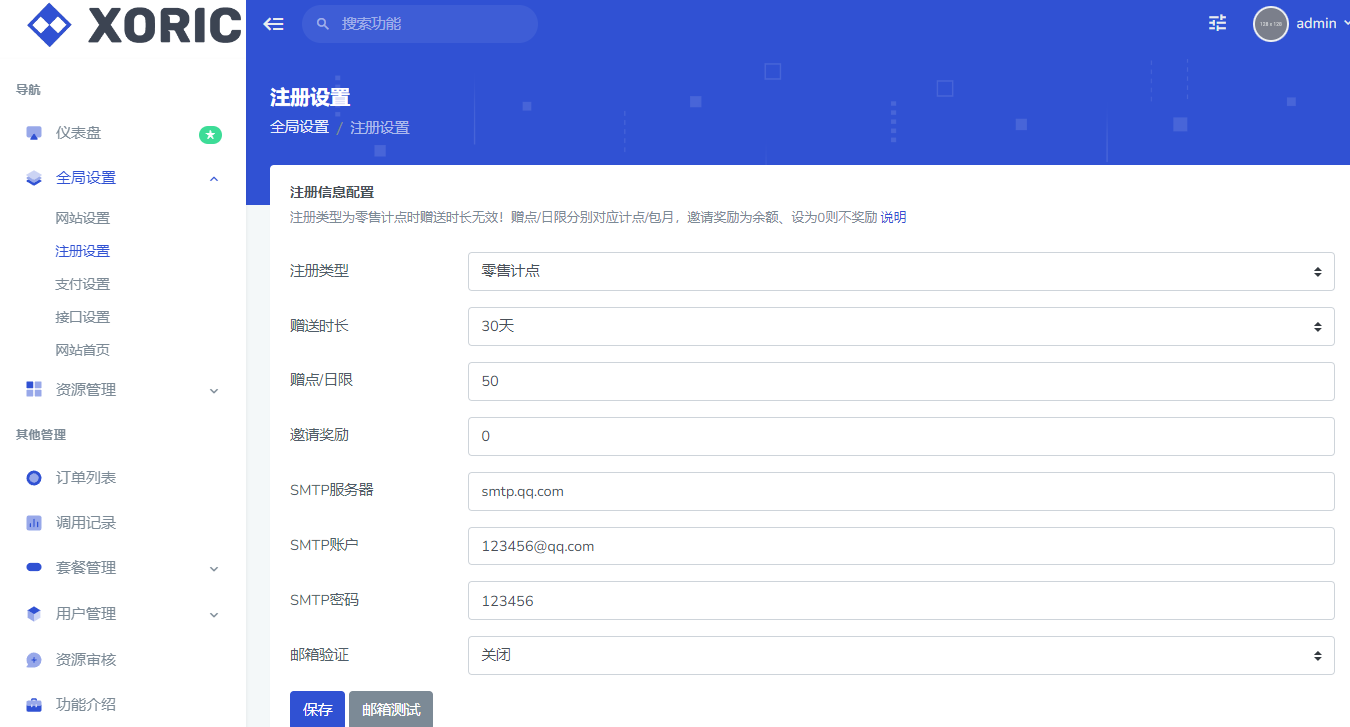Select 支付设置 menu item

82,284
